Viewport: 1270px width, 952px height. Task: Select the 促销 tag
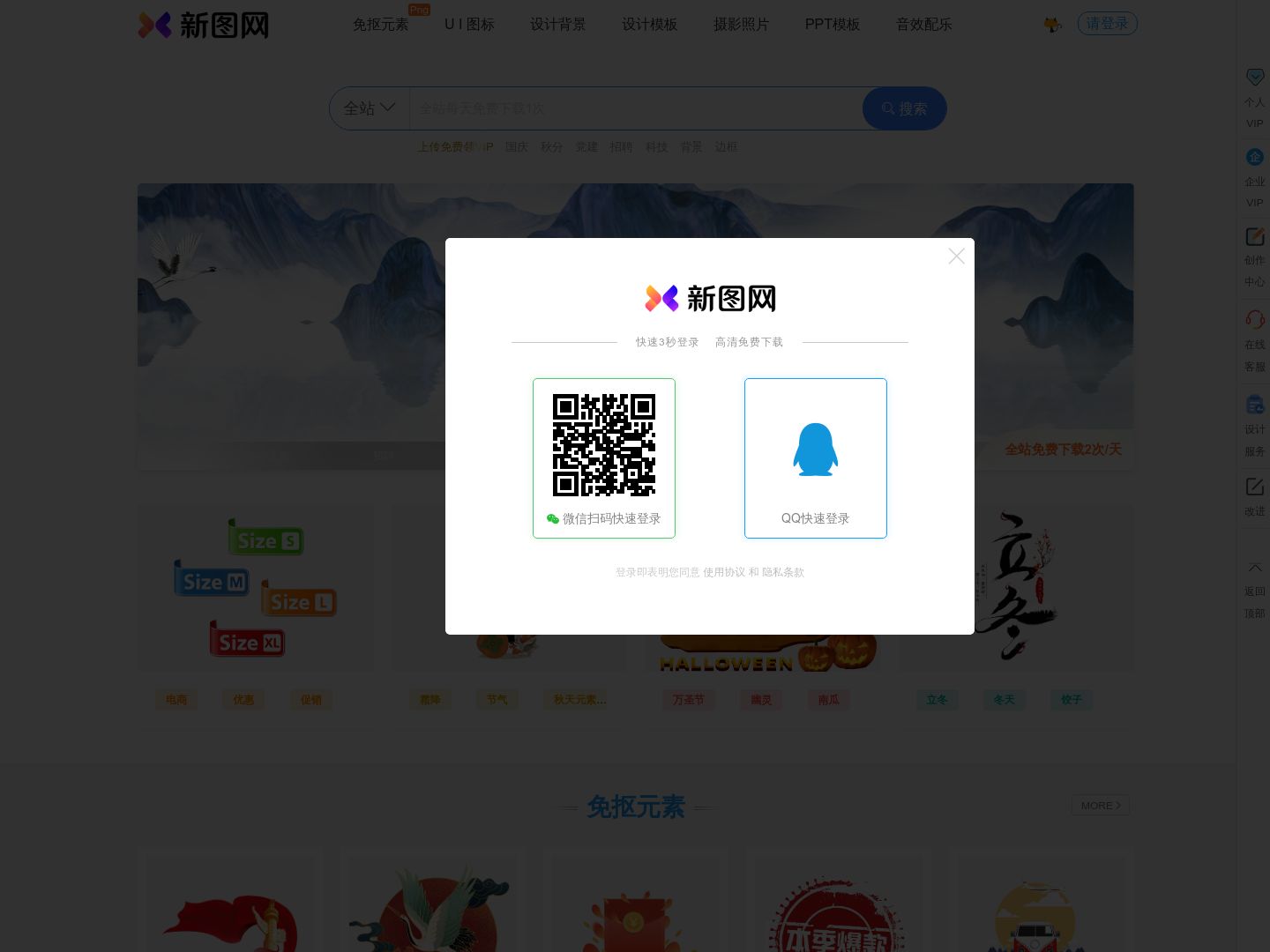click(311, 699)
